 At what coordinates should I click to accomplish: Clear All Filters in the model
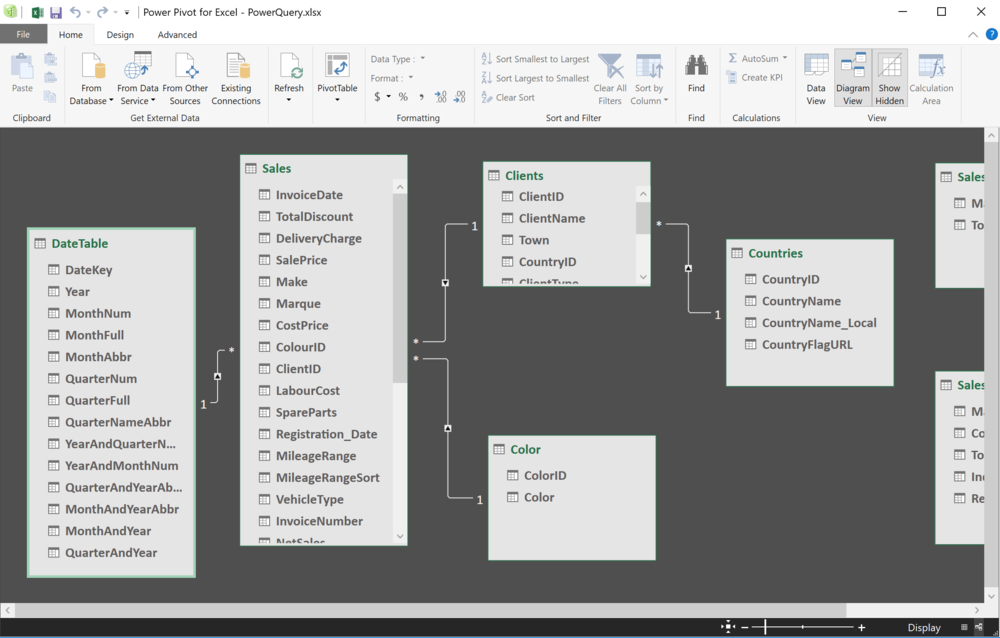(610, 78)
